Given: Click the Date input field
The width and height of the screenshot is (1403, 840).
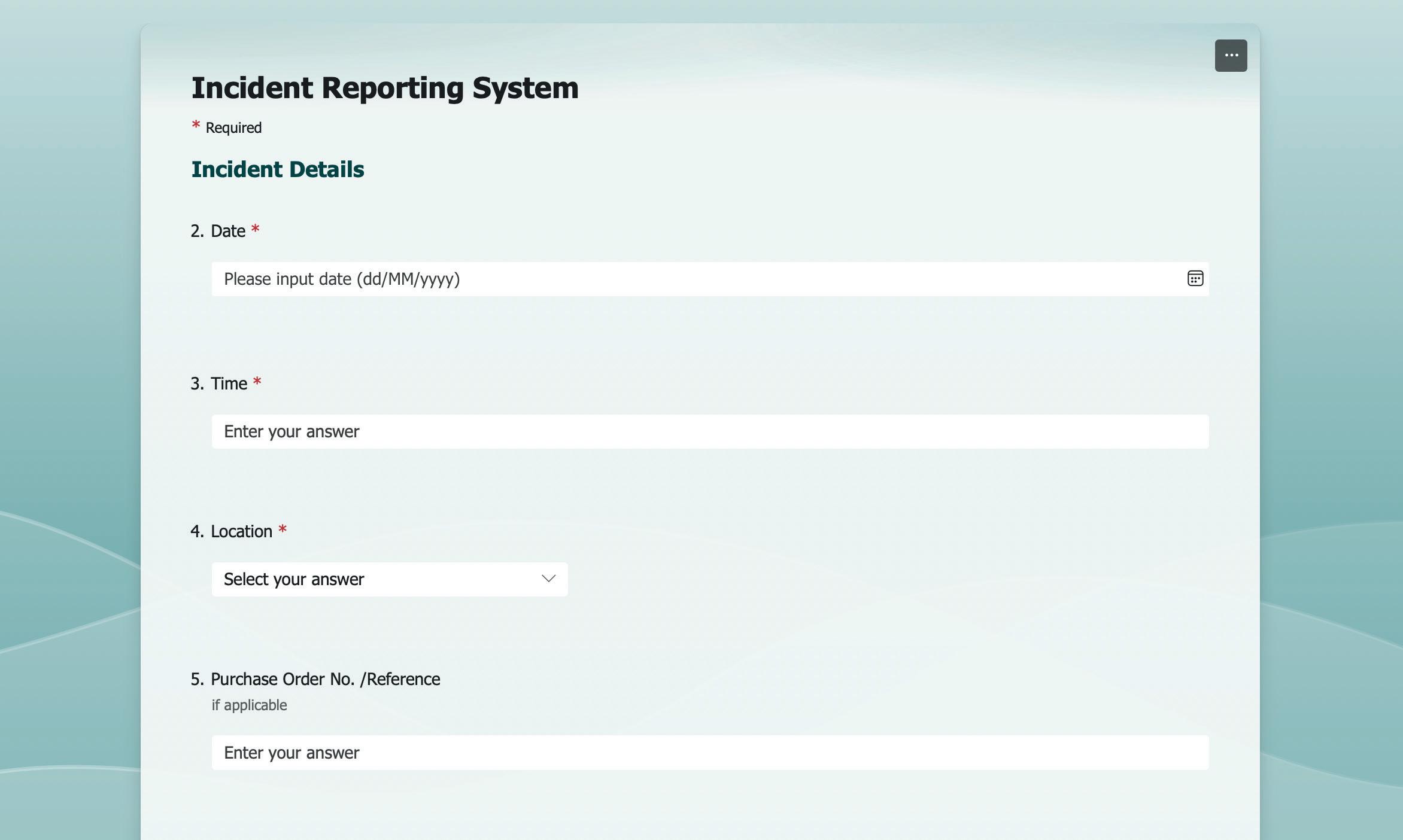Looking at the screenshot, I should [694, 279].
